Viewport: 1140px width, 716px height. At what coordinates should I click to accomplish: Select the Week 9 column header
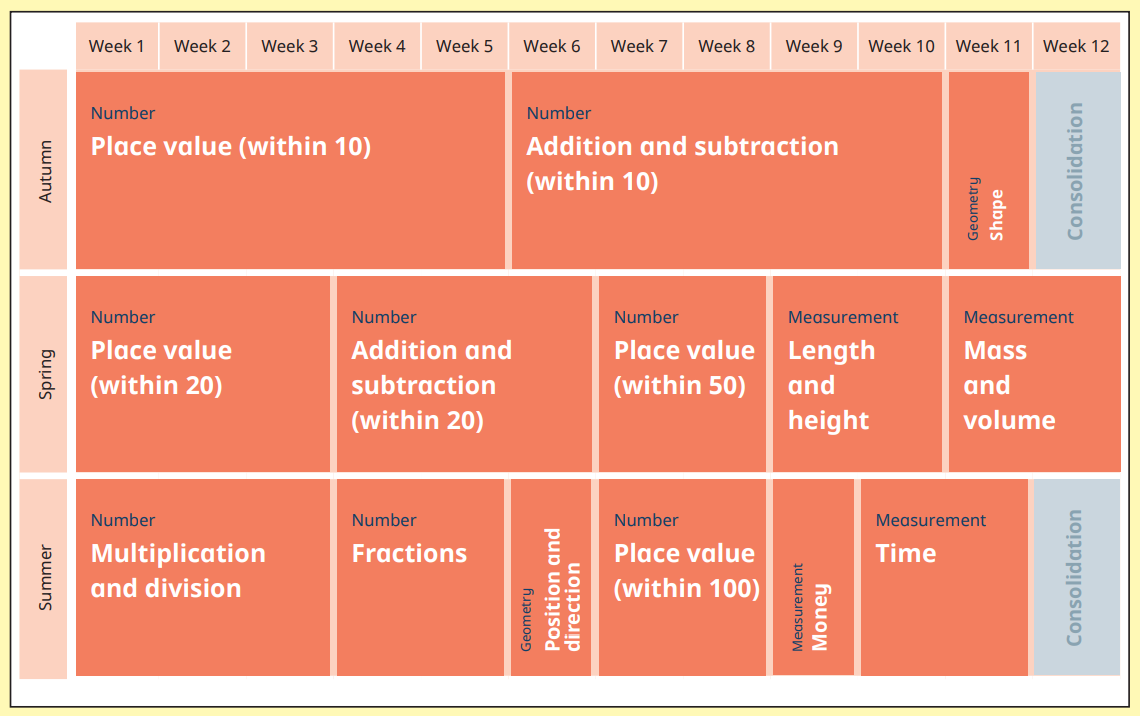tap(814, 46)
